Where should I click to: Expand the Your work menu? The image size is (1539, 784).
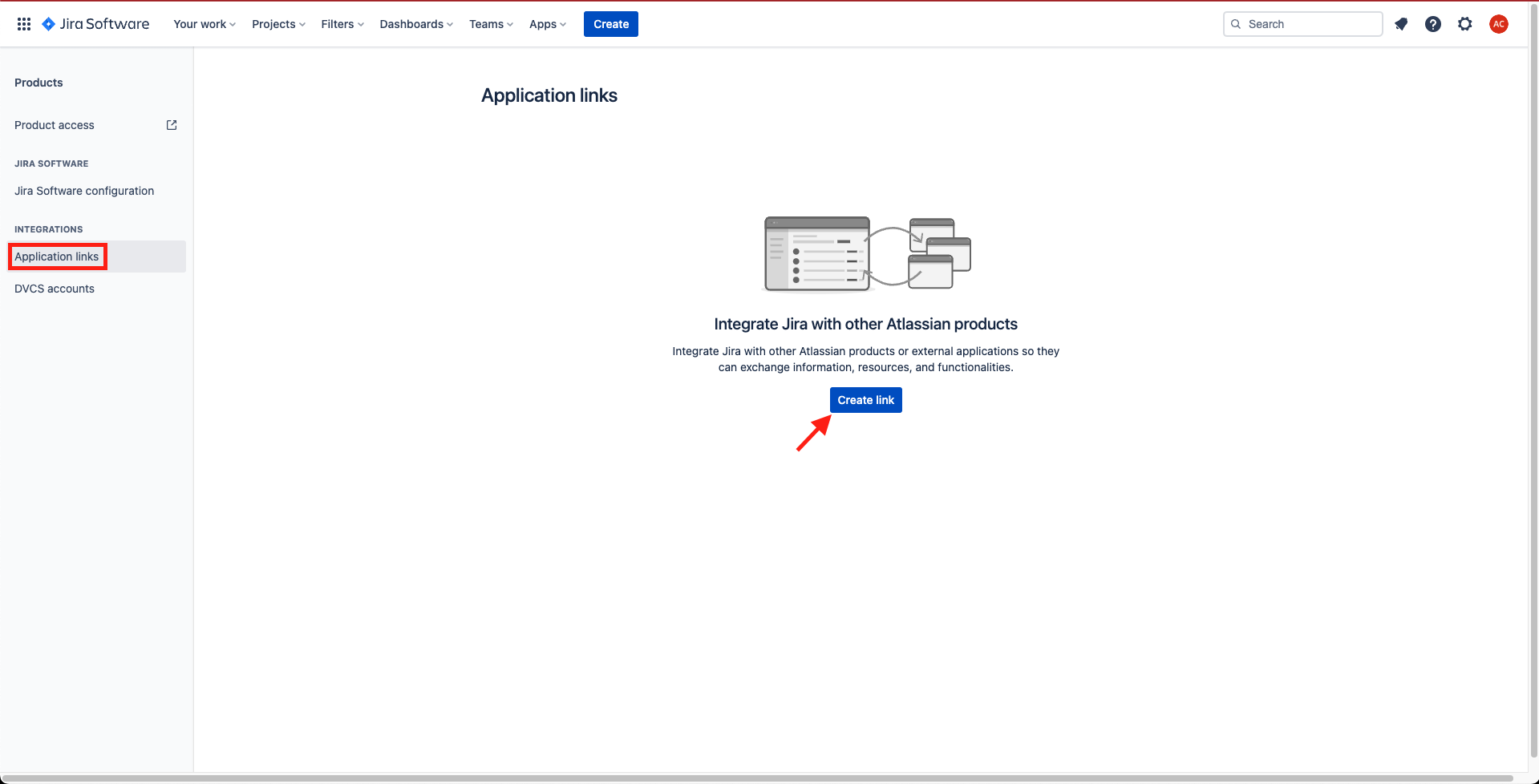tap(205, 24)
